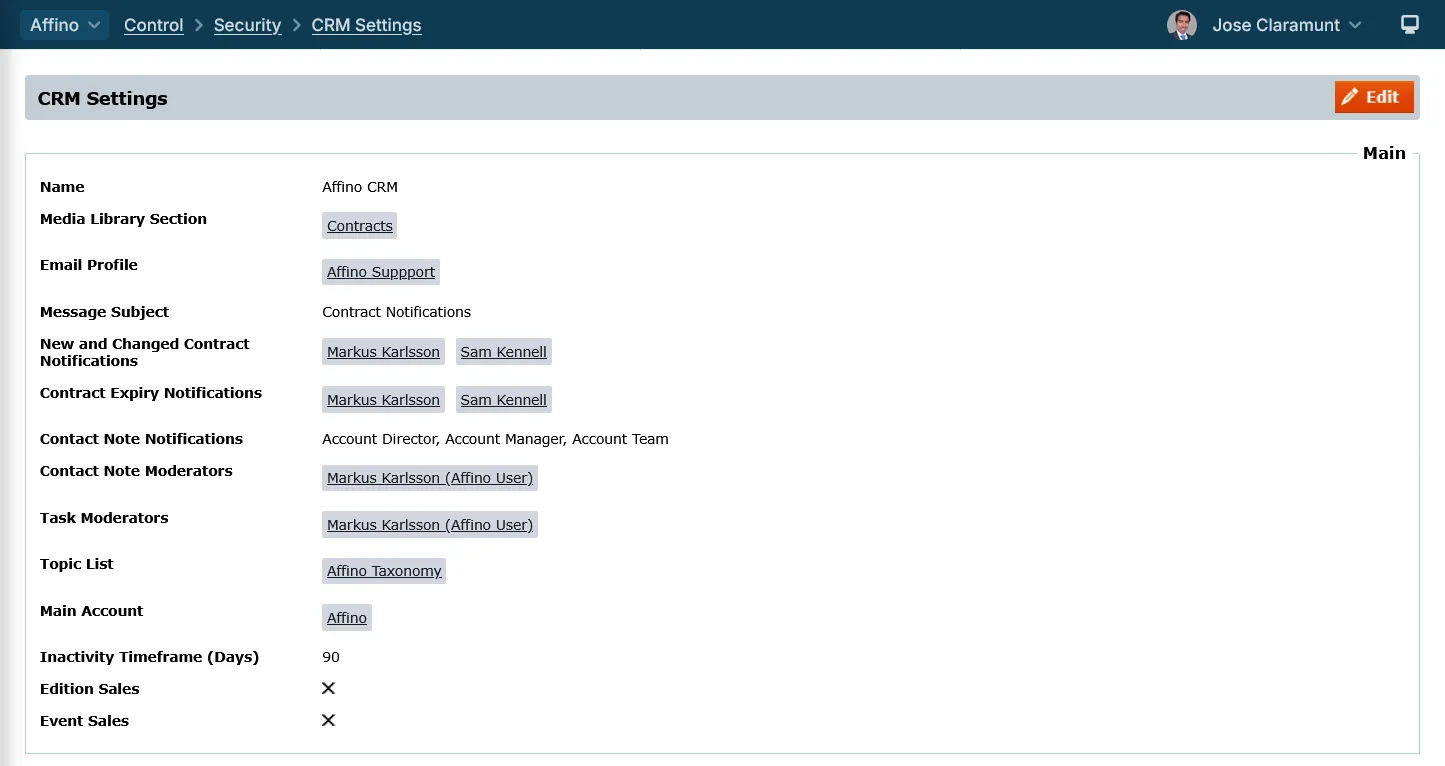Image resolution: width=1445 pixels, height=766 pixels.
Task: Open Markus Karlsson under Task Moderators
Action: point(429,525)
